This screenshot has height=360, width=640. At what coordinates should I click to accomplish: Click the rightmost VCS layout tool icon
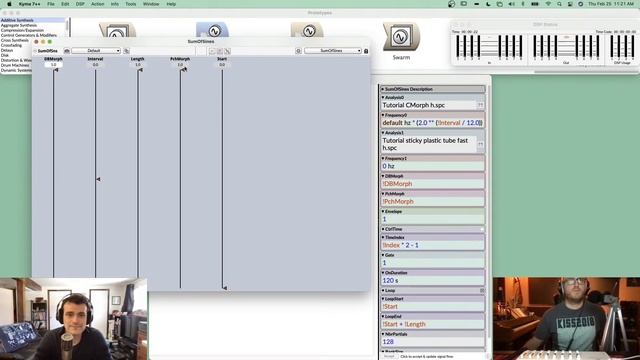pyautogui.click(x=227, y=51)
